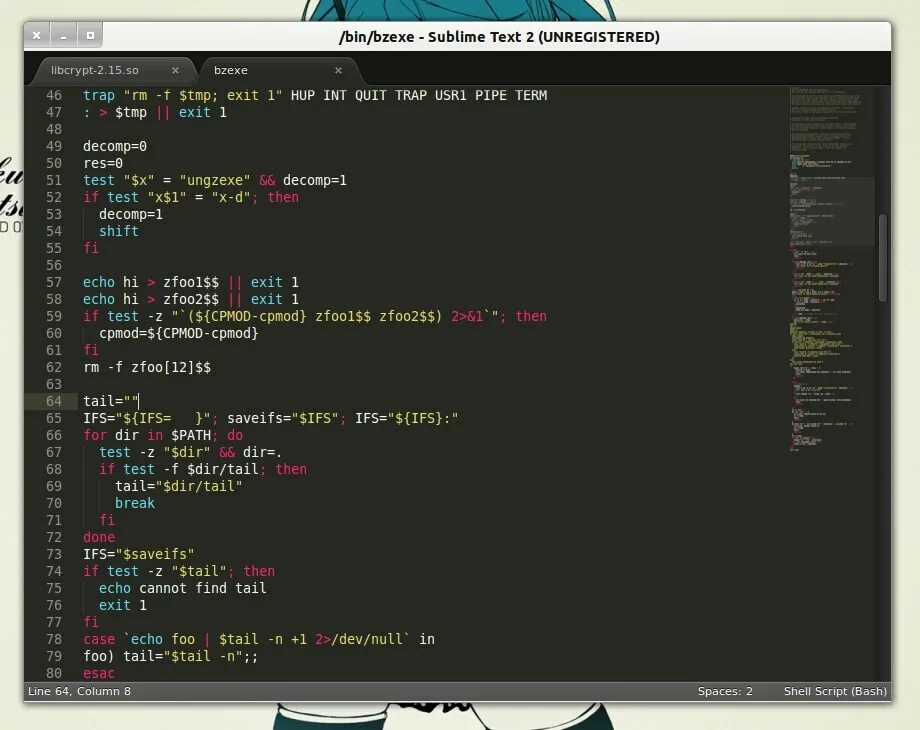This screenshot has width=920, height=730.
Task: Click the 'trap' keyword on line 46
Action: (99, 95)
